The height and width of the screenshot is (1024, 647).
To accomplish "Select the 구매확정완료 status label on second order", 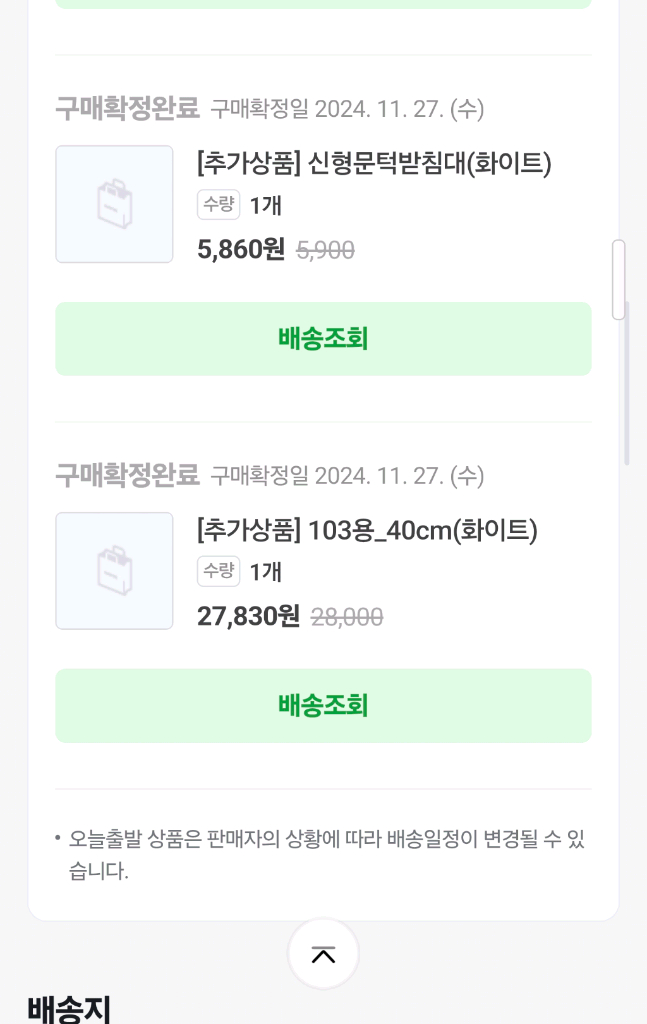I will click(128, 476).
